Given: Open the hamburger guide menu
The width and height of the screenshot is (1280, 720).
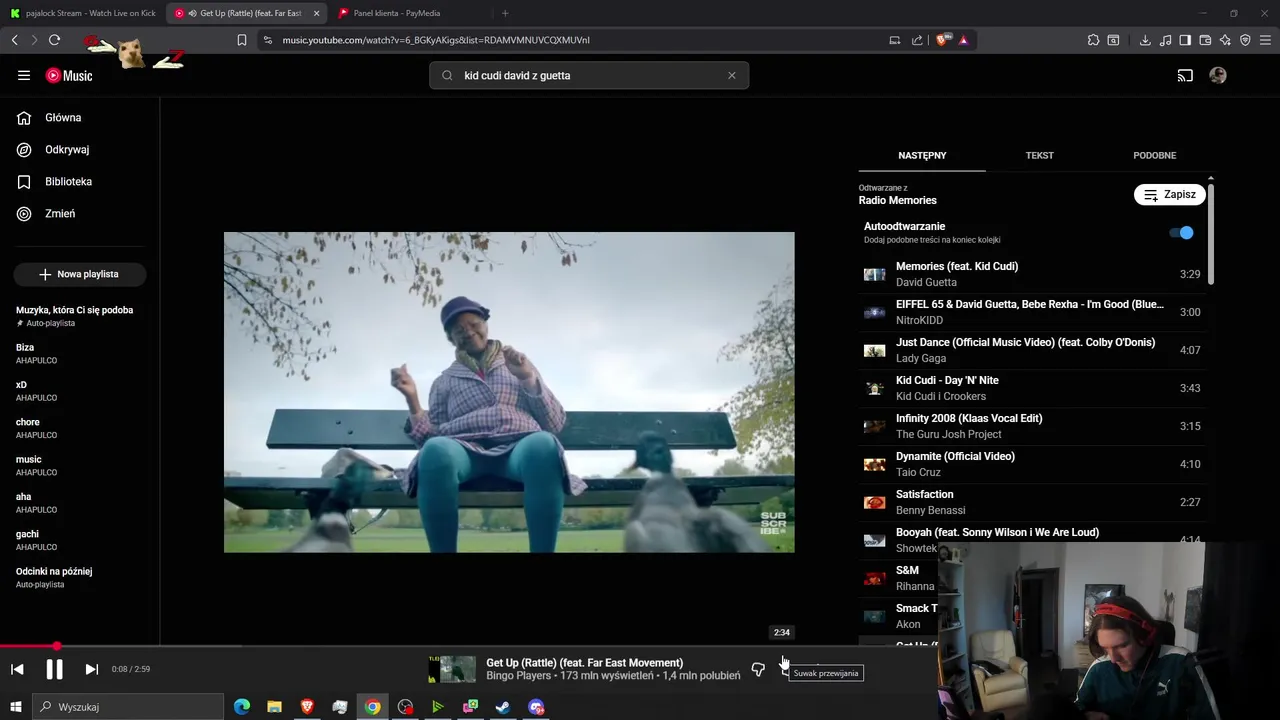Looking at the screenshot, I should [24, 75].
